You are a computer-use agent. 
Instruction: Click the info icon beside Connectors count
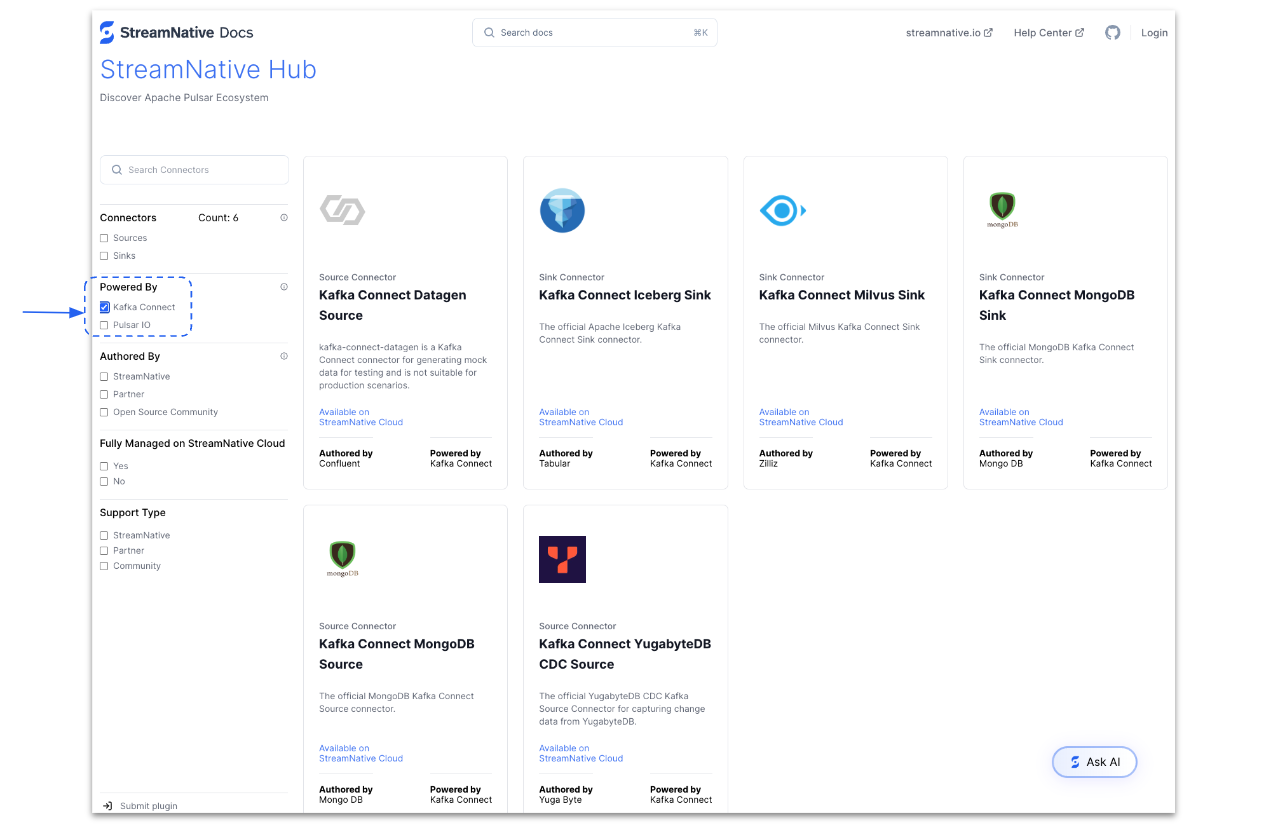click(x=284, y=218)
